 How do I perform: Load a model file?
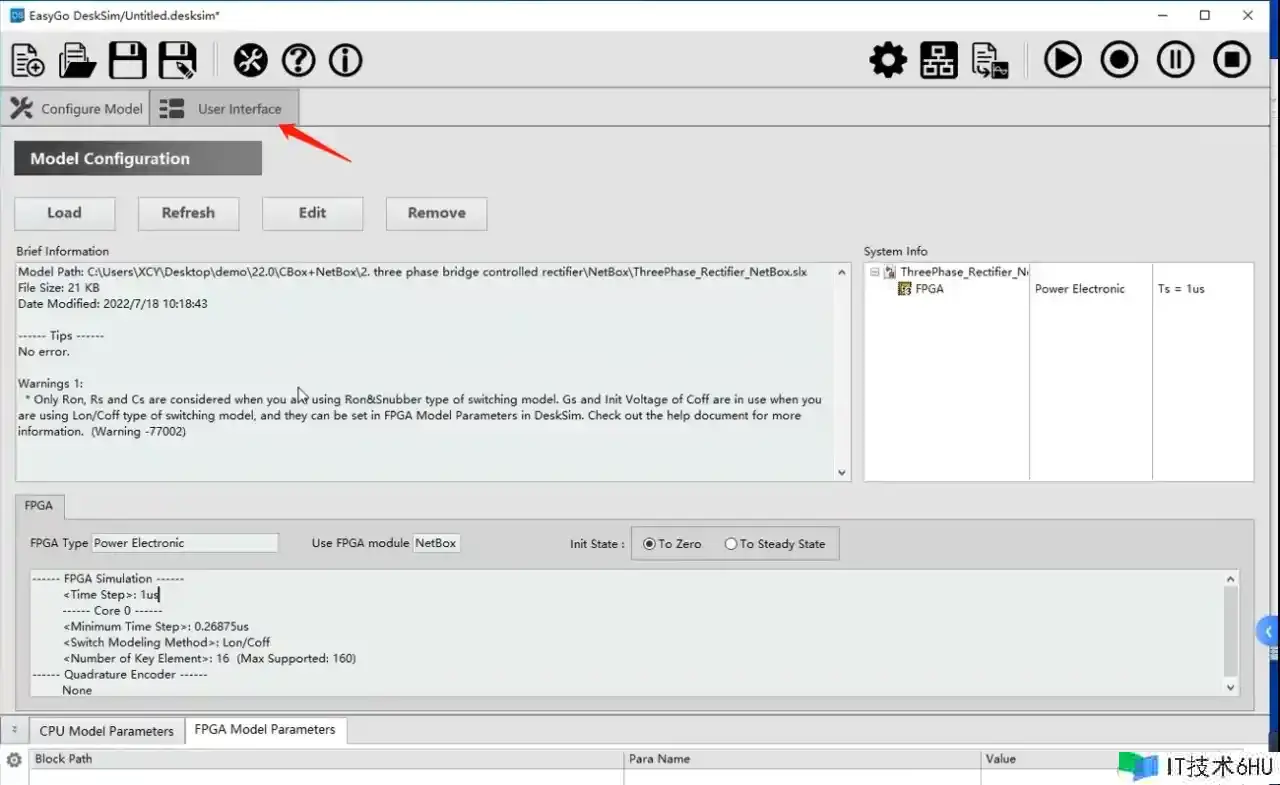click(x=64, y=213)
